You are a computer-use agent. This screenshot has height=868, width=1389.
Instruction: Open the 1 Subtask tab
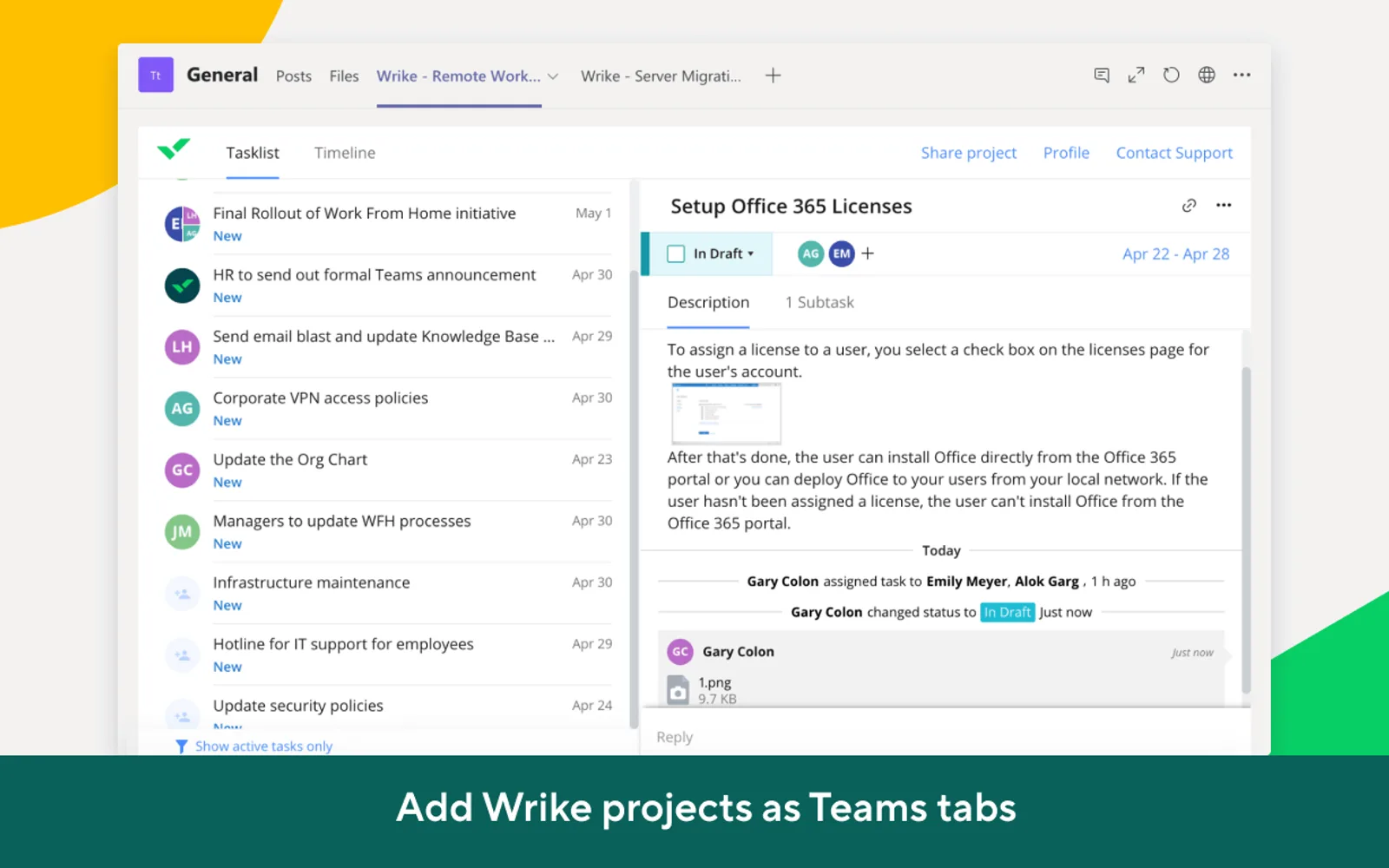pyautogui.click(x=820, y=302)
